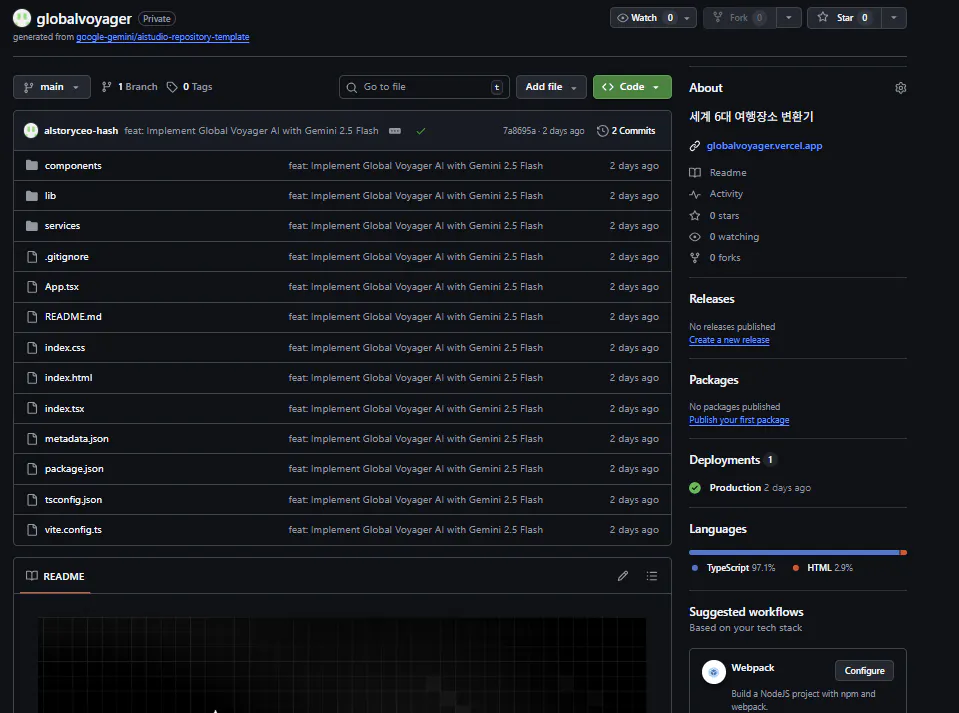Star the globalvoyager repository
959x713 pixels.
click(844, 18)
